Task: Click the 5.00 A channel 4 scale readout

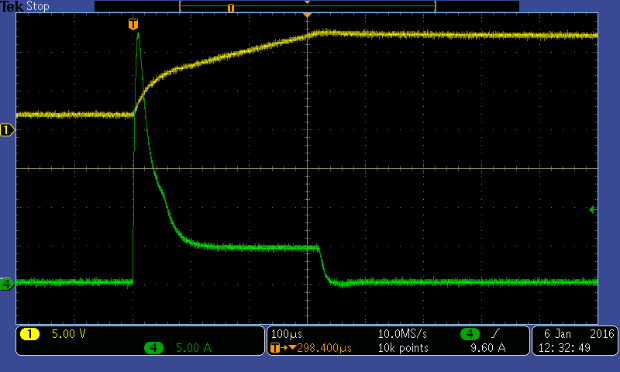Action: click(x=193, y=348)
